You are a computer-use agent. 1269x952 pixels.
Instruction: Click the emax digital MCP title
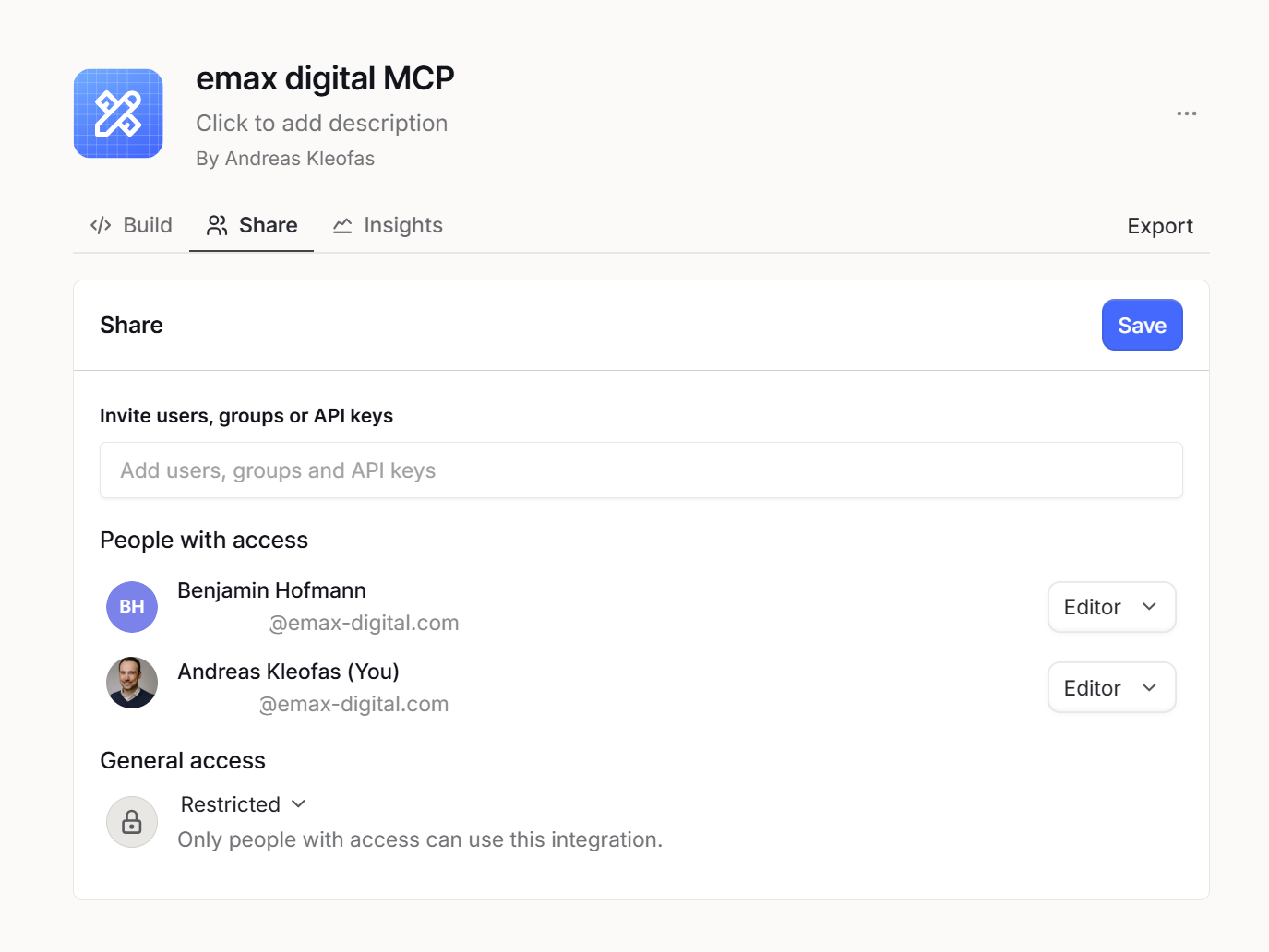(x=325, y=78)
